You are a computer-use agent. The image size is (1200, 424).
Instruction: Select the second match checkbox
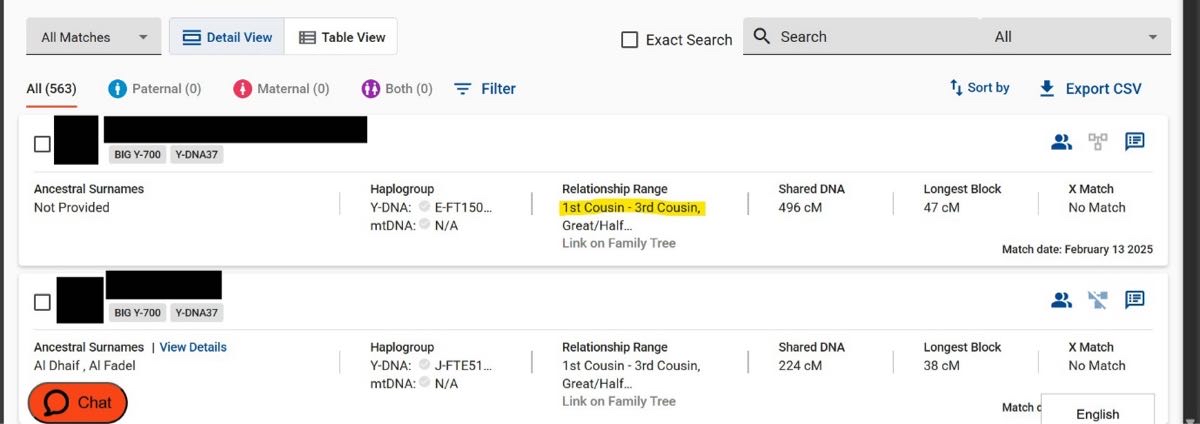[42, 301]
